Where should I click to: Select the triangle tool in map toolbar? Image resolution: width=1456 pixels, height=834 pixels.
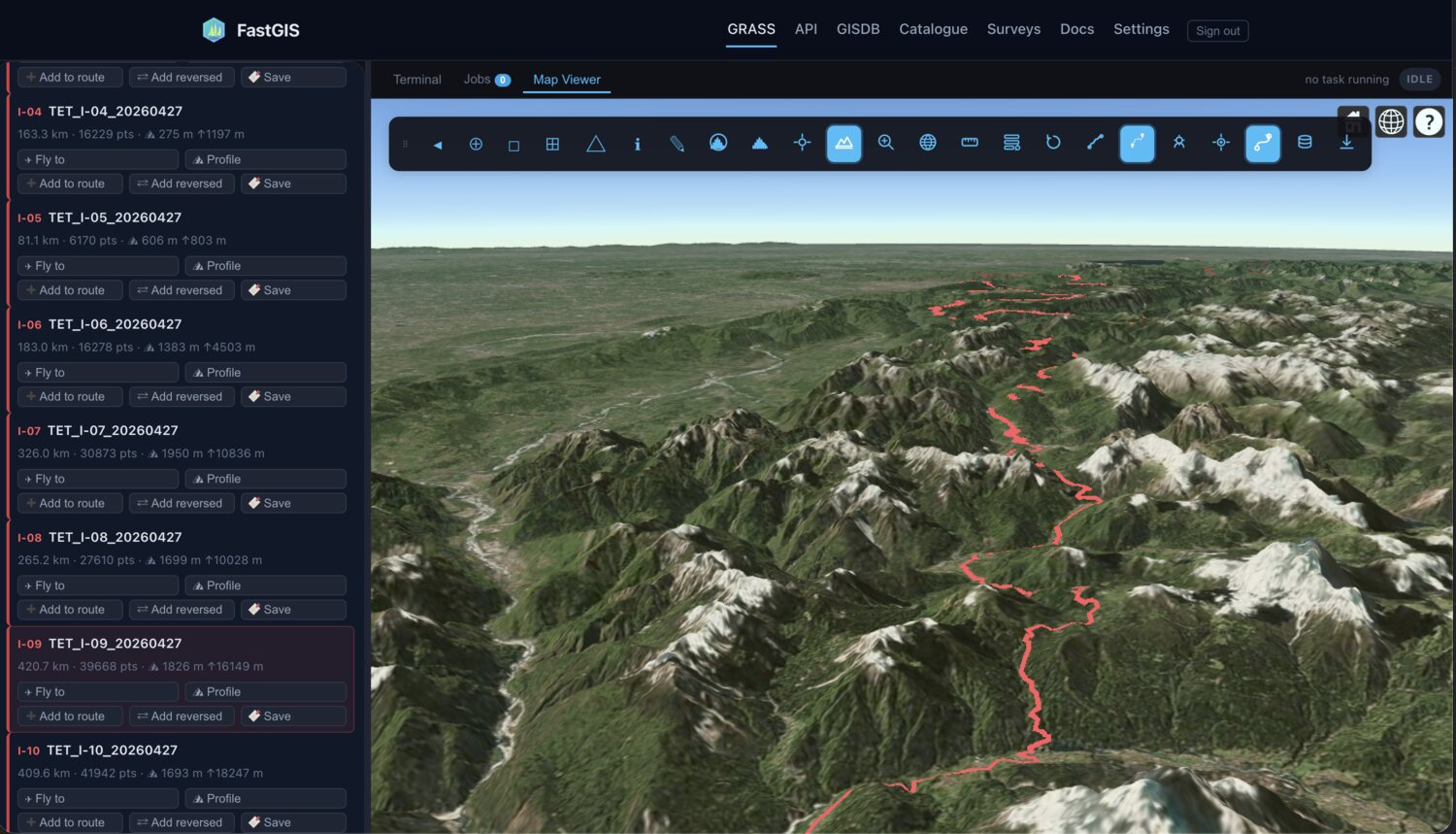tap(596, 144)
